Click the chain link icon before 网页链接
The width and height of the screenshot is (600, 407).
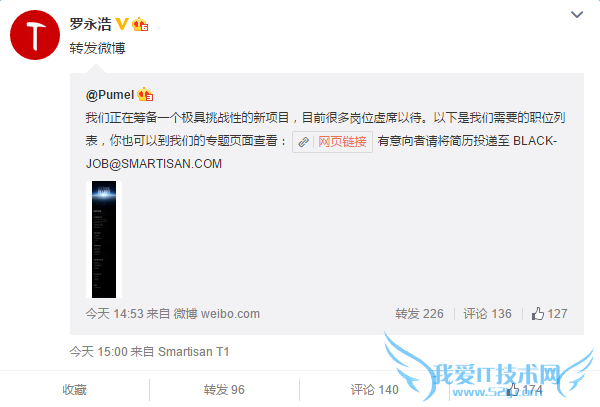click(303, 142)
